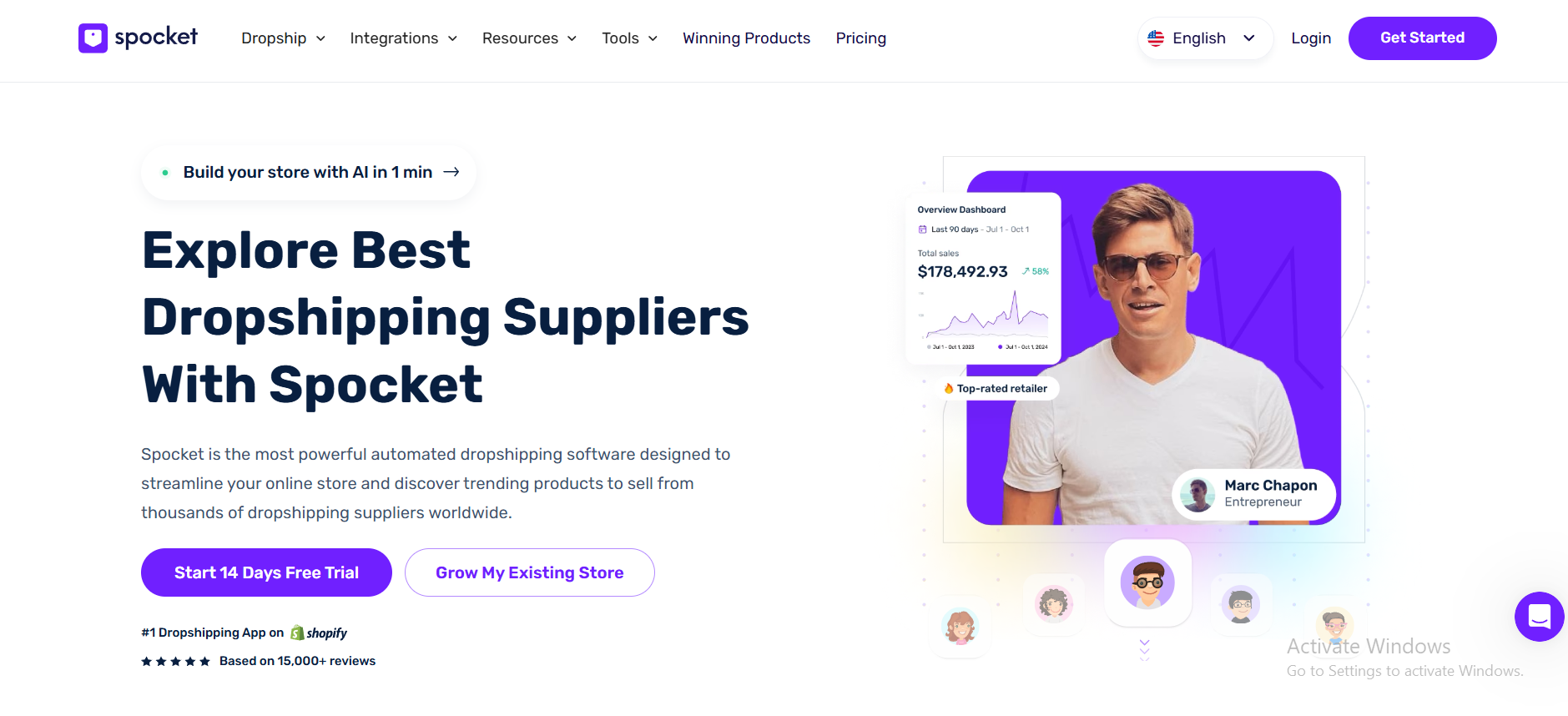Open the Login link
This screenshot has height=716, width=1568.
click(x=1311, y=38)
